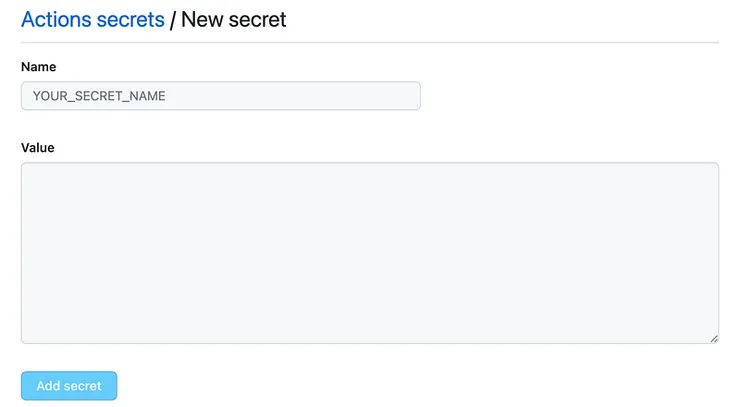
Task: Grab the corner grip of Value box
Action: (x=714, y=339)
